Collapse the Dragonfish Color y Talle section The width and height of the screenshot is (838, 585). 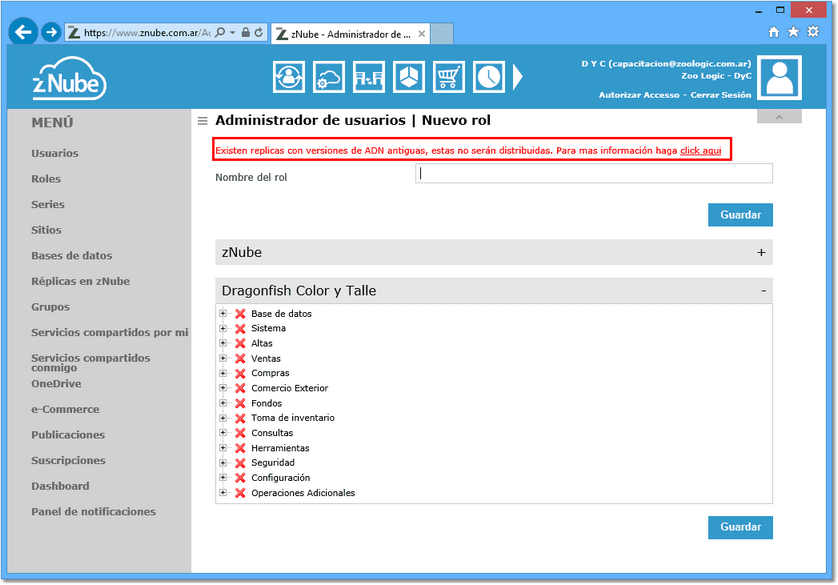[x=764, y=291]
